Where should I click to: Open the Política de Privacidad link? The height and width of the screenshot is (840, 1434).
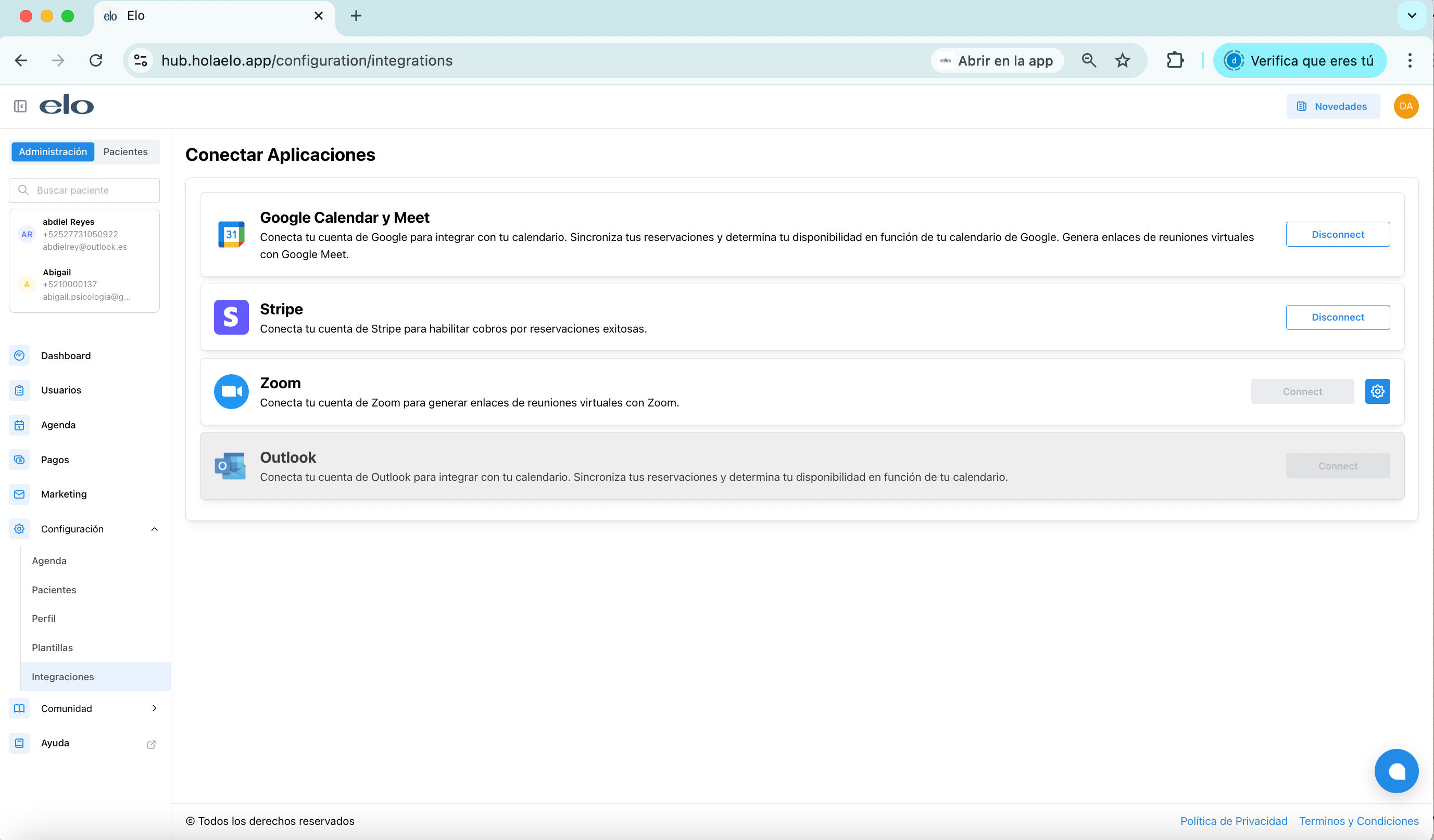coord(1233,821)
